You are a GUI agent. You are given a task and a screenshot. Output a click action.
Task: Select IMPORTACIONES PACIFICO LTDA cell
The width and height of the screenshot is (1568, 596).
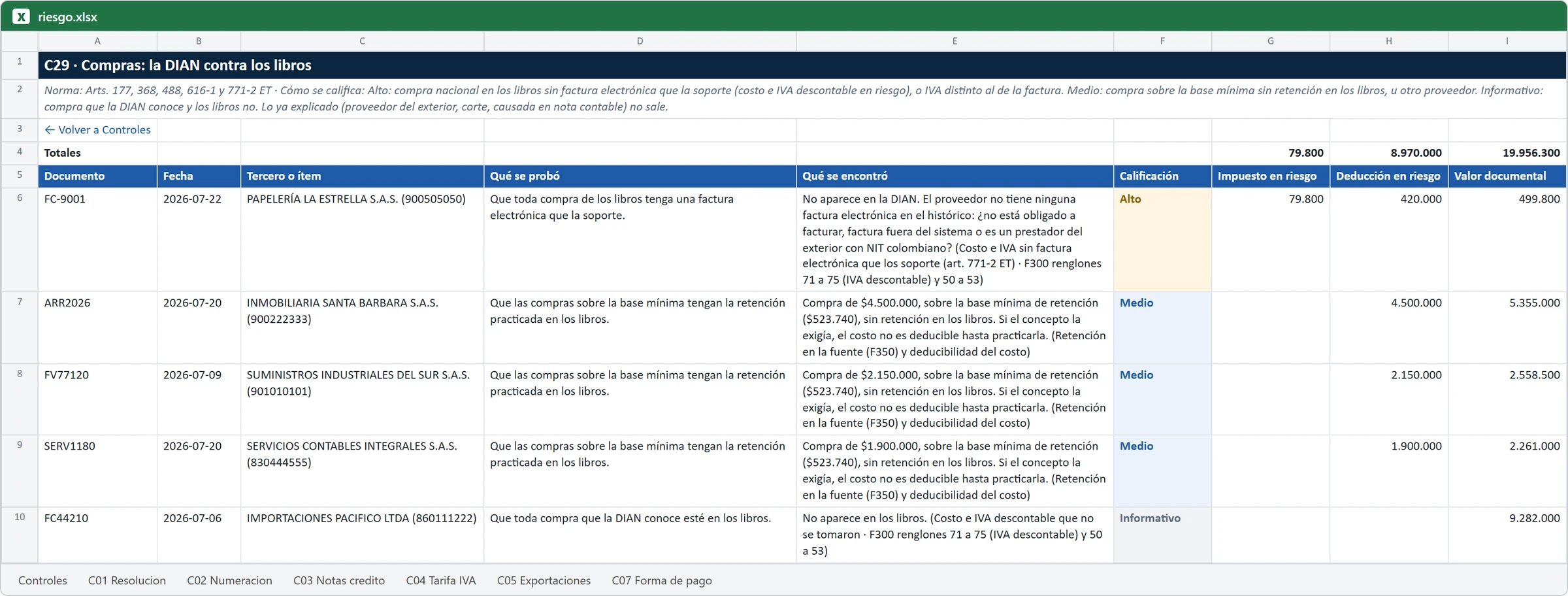(362, 535)
